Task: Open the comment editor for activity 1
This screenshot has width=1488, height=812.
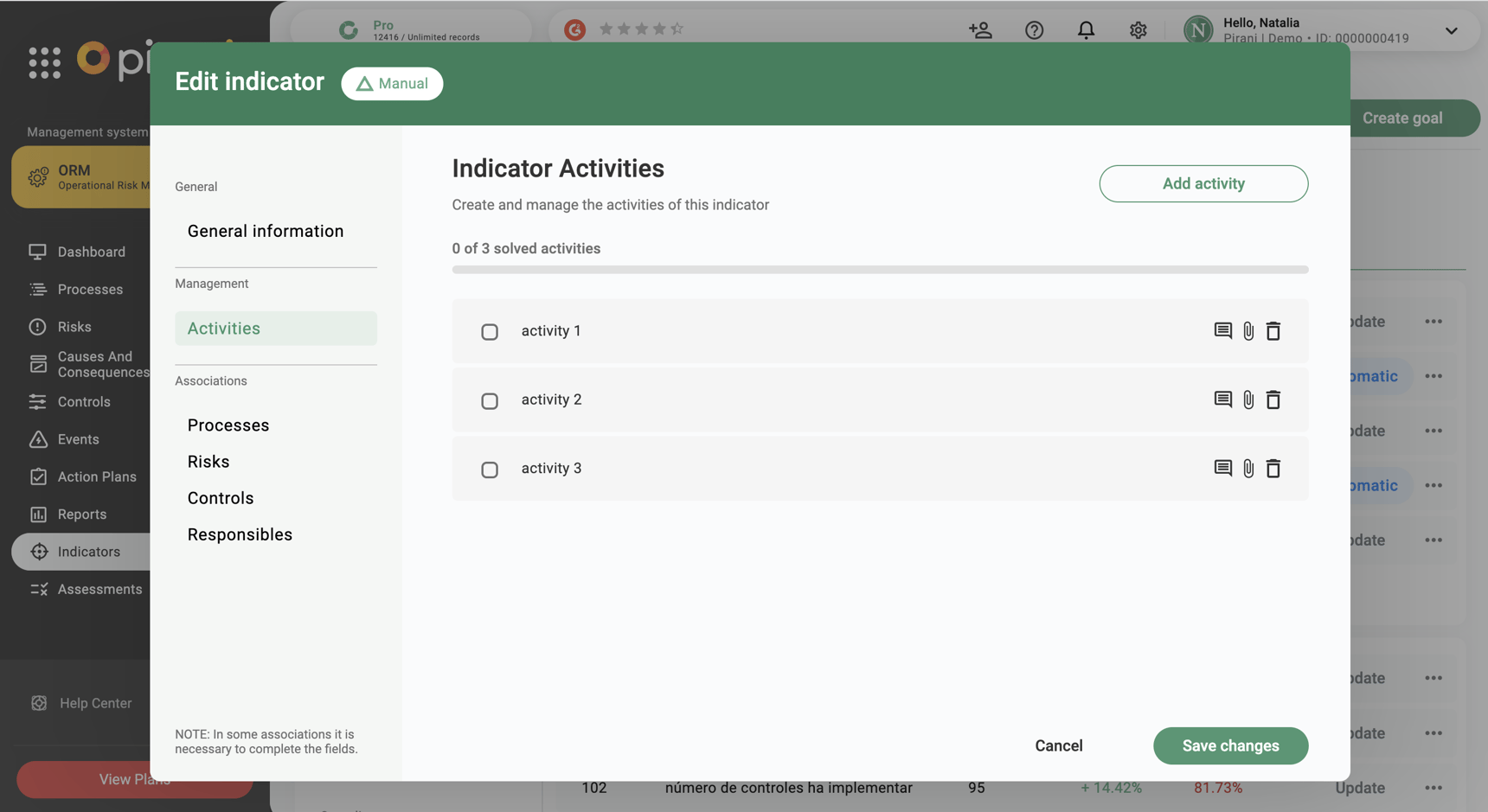Action: tap(1222, 331)
